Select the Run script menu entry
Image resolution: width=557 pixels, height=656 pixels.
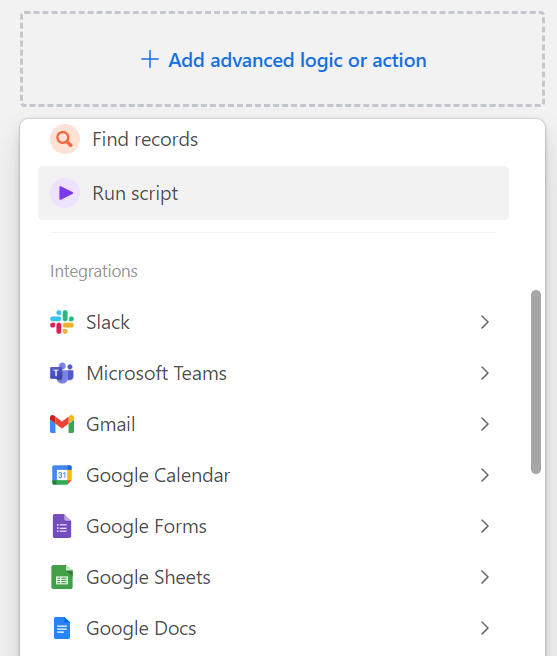click(273, 193)
